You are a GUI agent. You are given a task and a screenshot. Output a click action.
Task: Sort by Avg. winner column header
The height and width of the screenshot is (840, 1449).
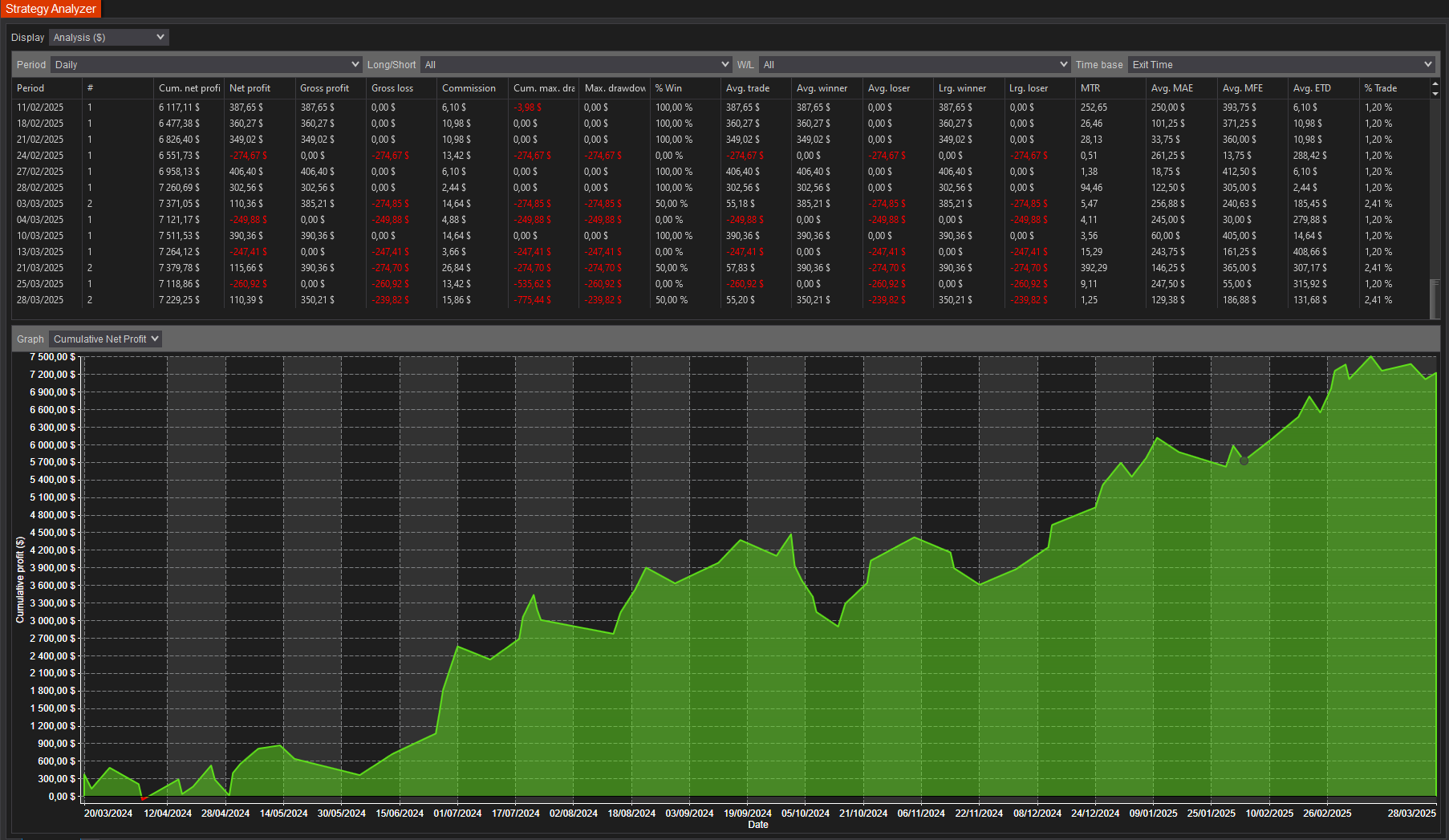coord(827,88)
